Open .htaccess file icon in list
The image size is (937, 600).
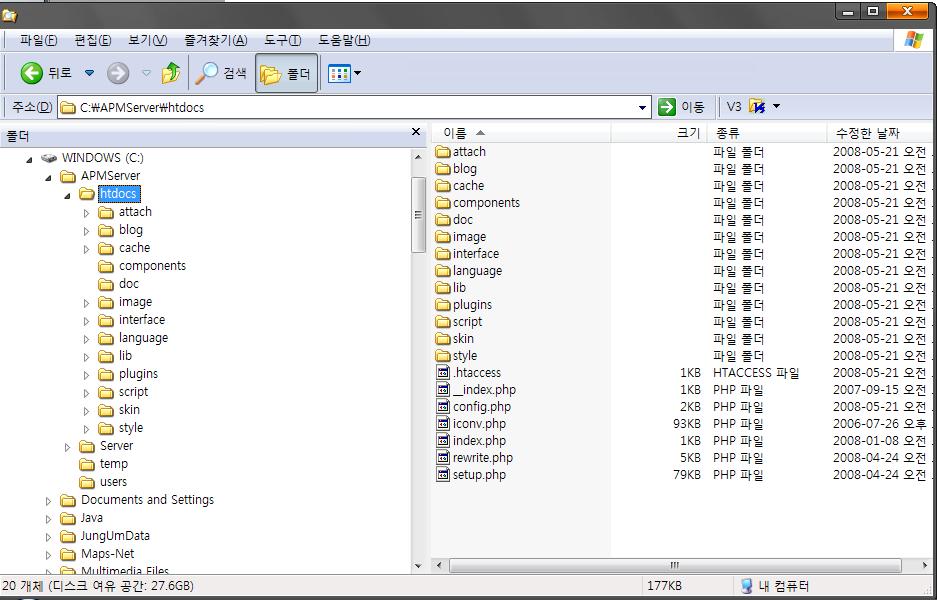pyautogui.click(x=443, y=372)
